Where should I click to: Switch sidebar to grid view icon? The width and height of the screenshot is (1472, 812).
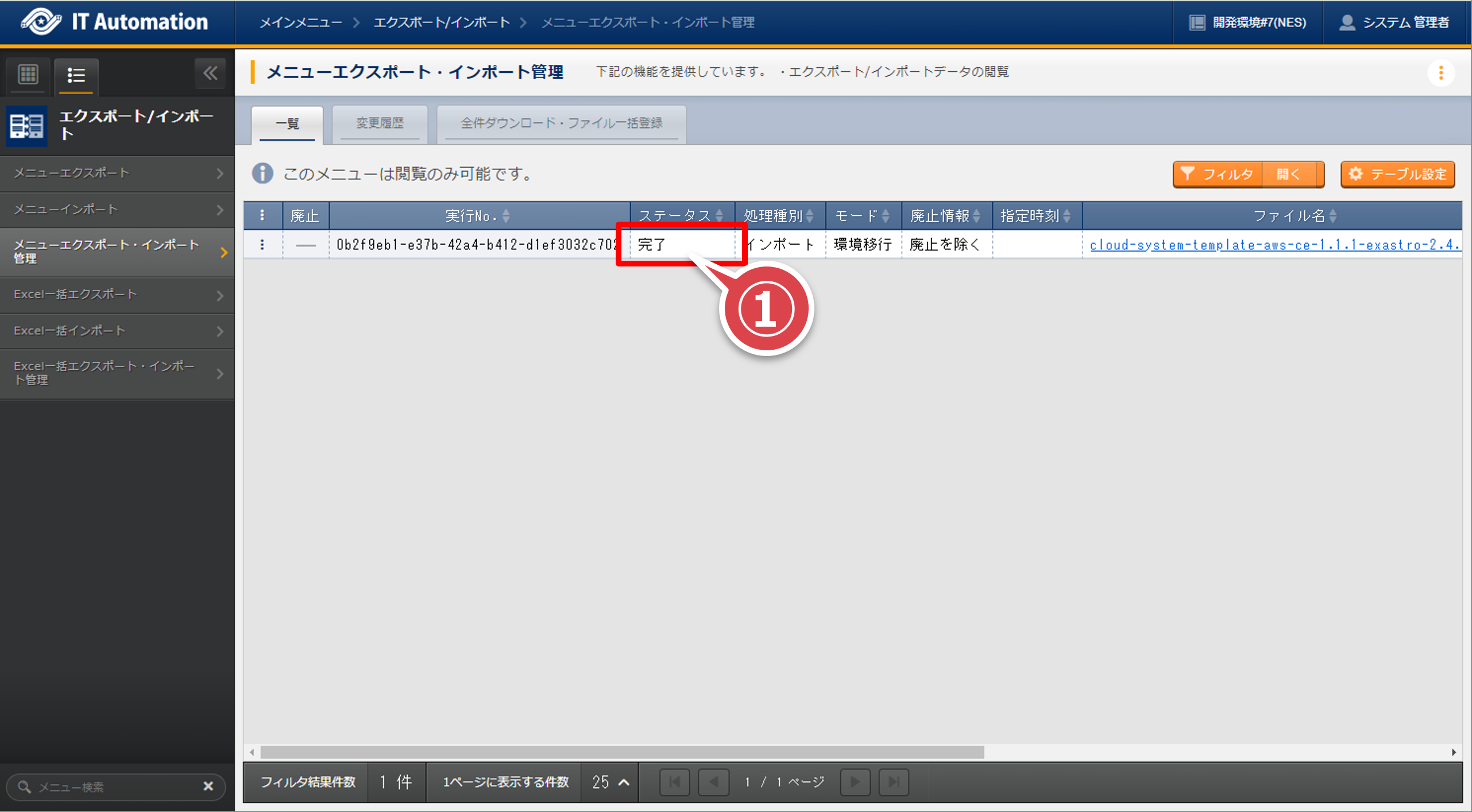point(28,75)
